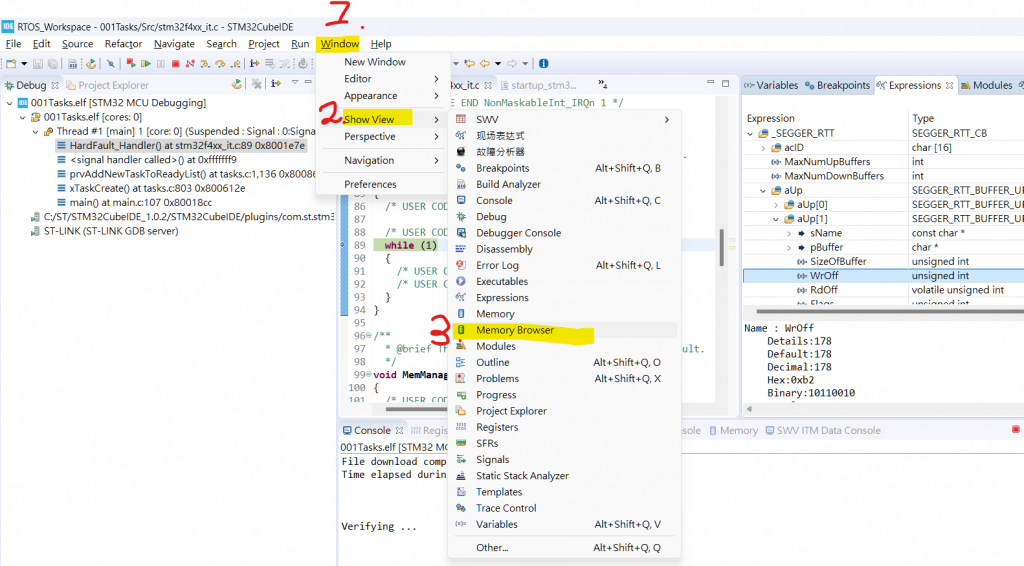Open the Debug panel view menu triangle
This screenshot has width=1024, height=566.
point(295,82)
